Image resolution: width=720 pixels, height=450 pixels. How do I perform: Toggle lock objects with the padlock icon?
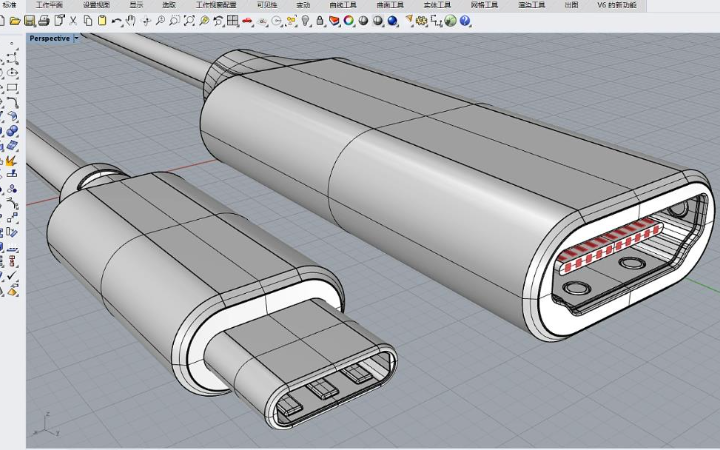[320, 20]
